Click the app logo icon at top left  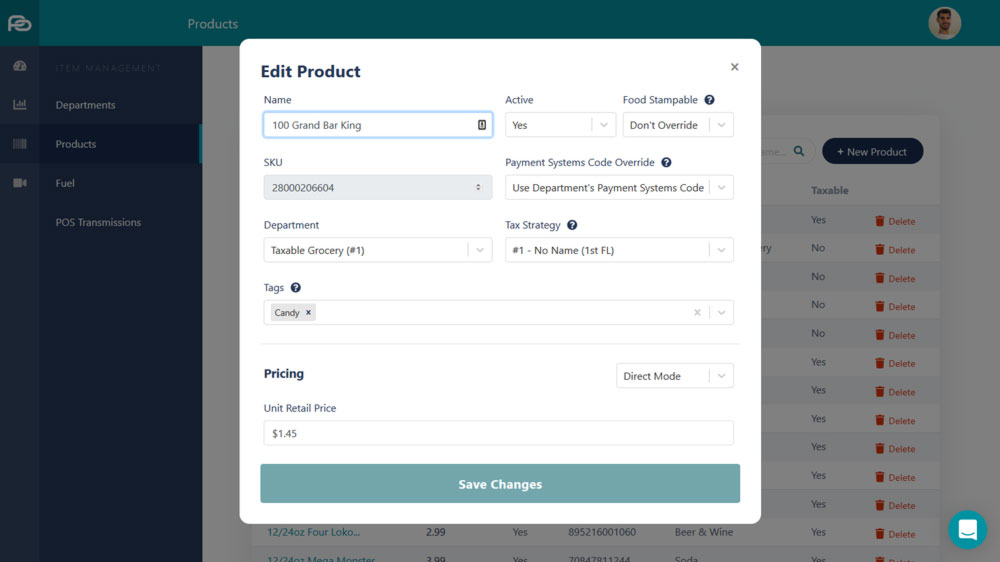[x=19, y=24]
